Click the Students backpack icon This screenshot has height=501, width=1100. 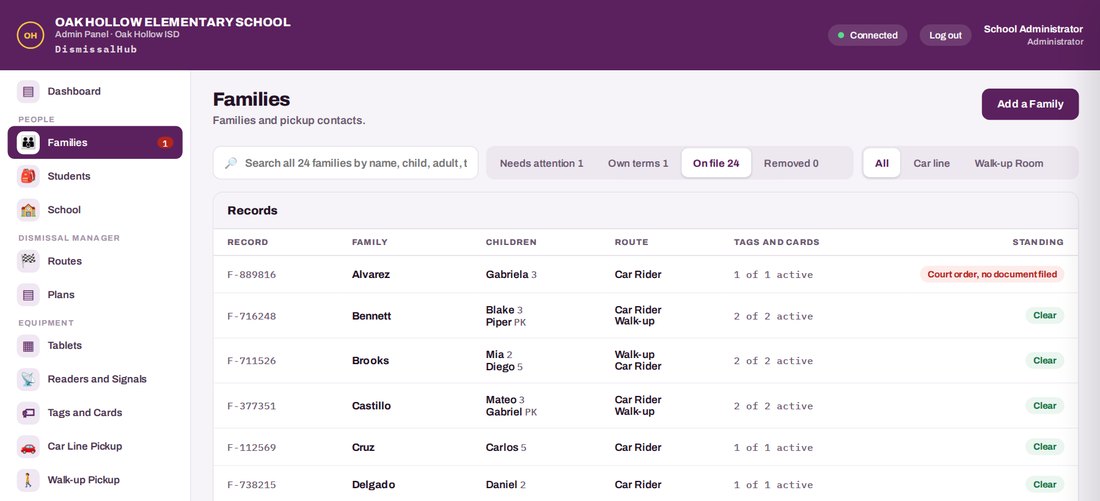(28, 176)
